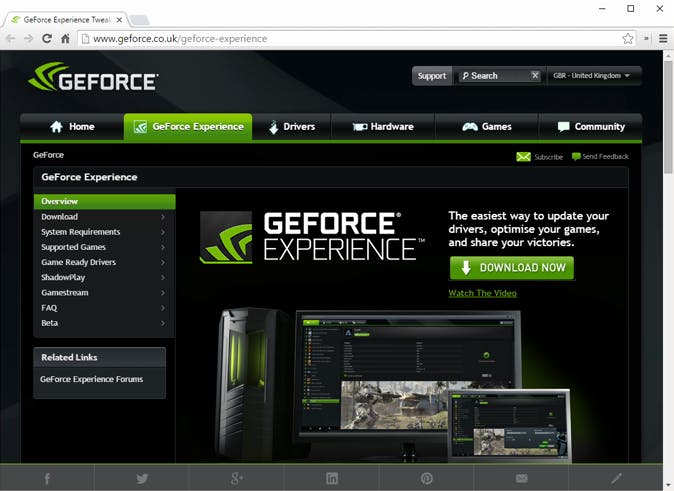This screenshot has height=491, width=674.
Task: Reload the page with refresh icon
Action: (x=47, y=39)
